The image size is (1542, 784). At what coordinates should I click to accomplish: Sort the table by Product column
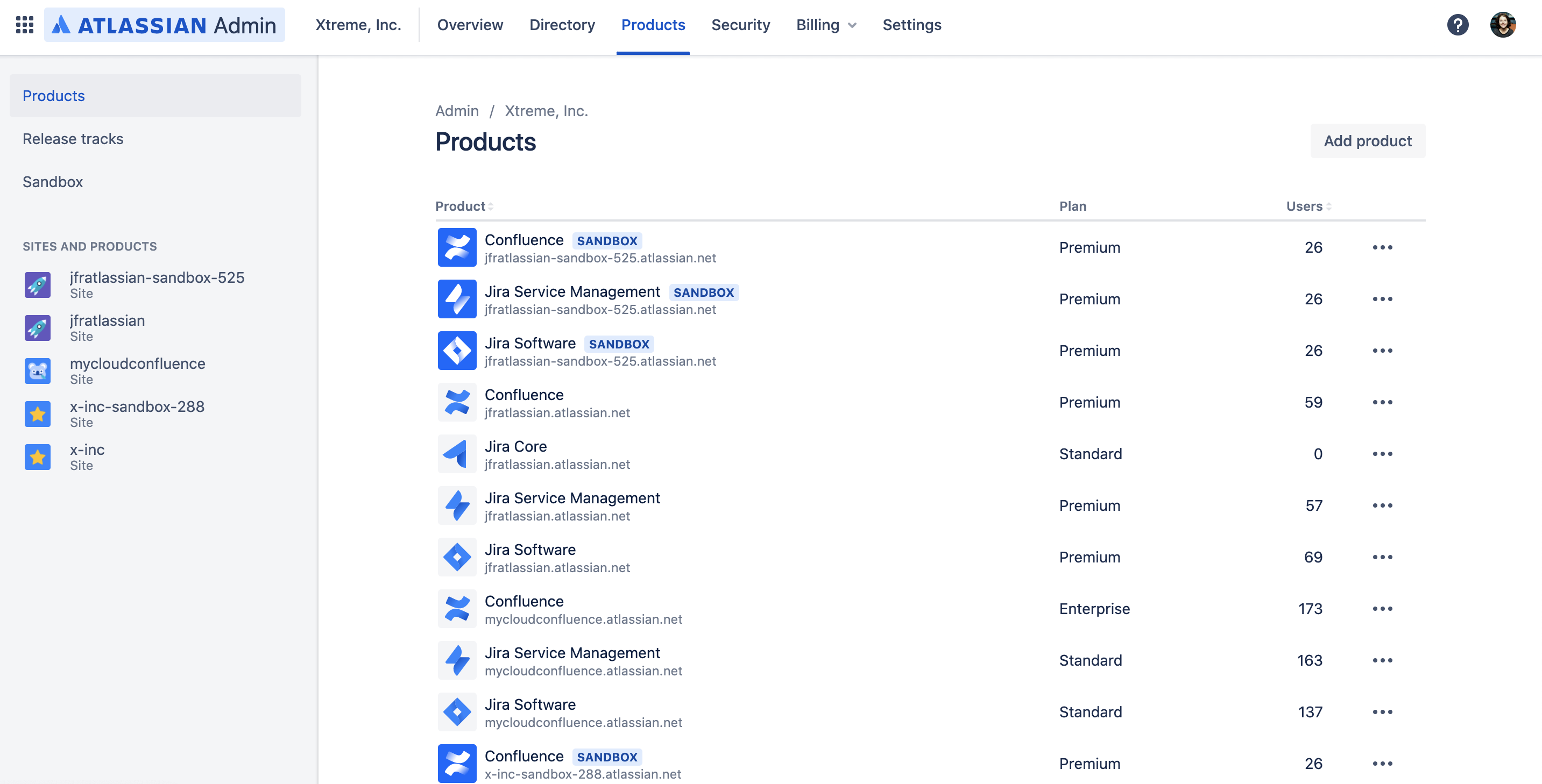point(463,206)
